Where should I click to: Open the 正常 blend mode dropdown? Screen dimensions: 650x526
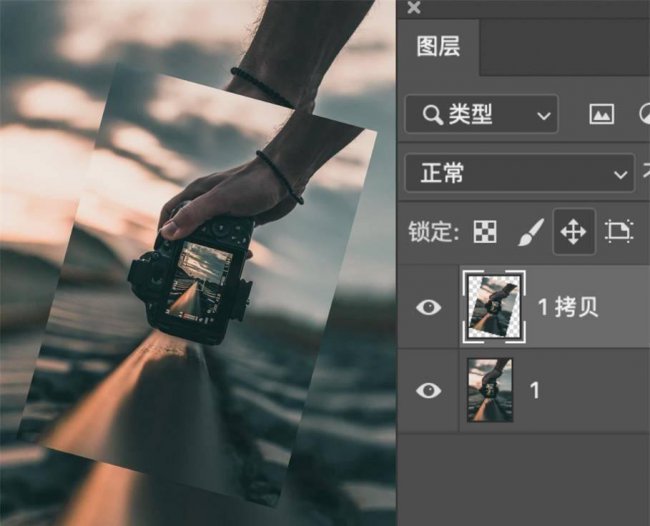click(x=520, y=173)
